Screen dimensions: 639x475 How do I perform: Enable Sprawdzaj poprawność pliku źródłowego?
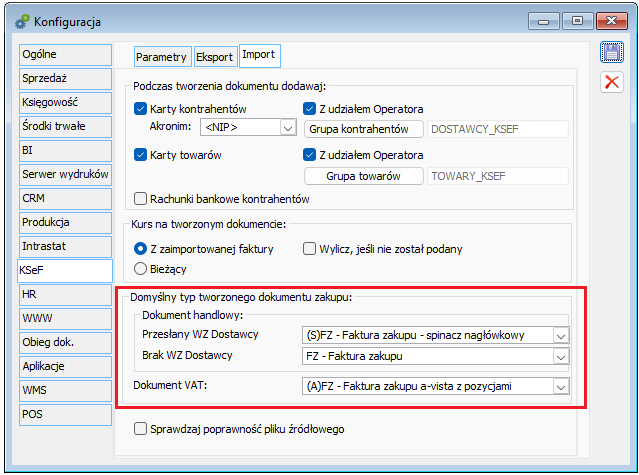pos(141,429)
